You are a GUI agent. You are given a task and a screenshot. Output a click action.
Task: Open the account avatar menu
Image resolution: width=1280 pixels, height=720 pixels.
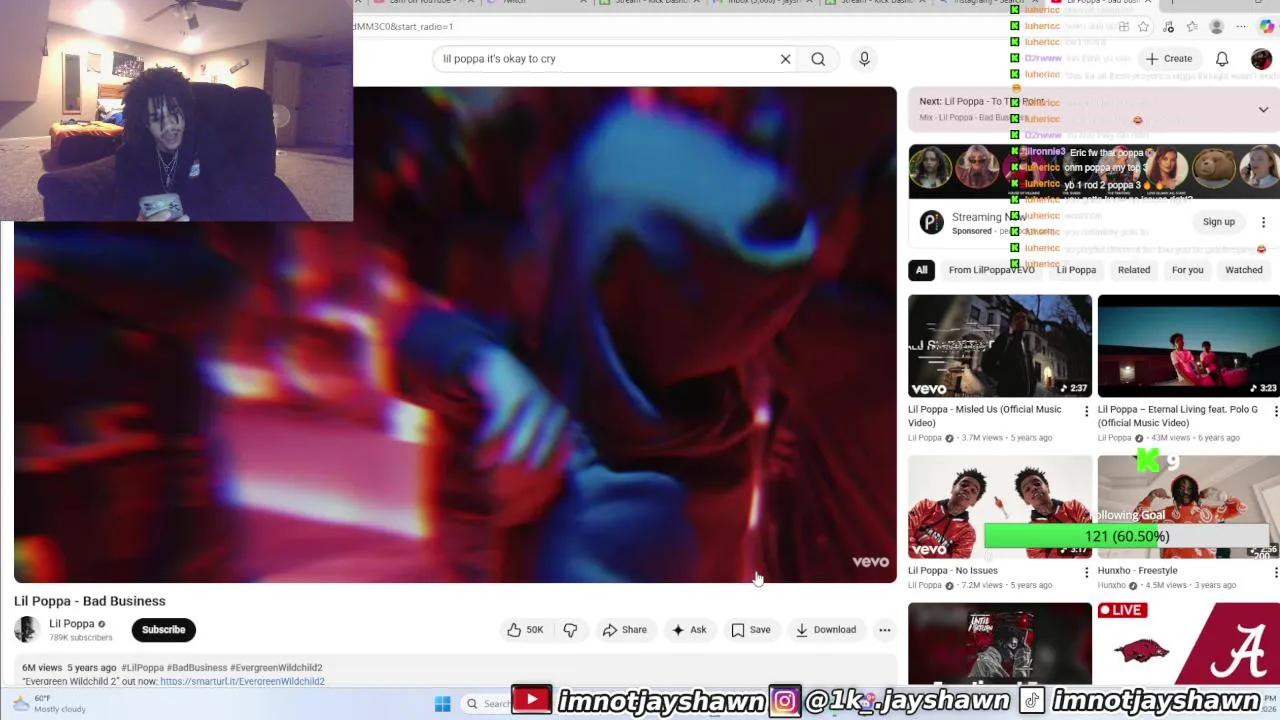[x=1261, y=59]
